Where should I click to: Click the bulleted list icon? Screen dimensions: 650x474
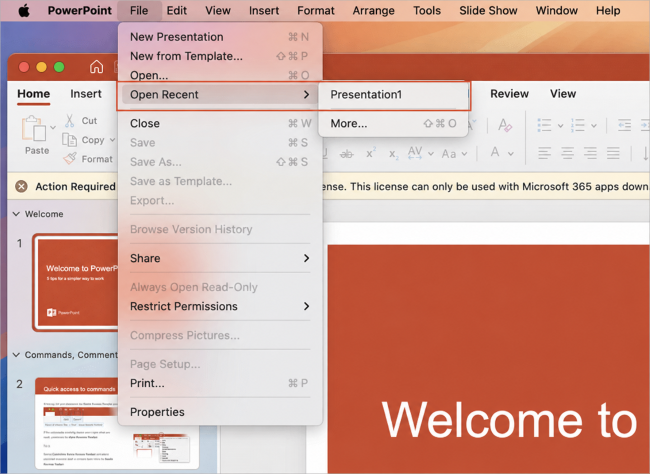pos(544,125)
